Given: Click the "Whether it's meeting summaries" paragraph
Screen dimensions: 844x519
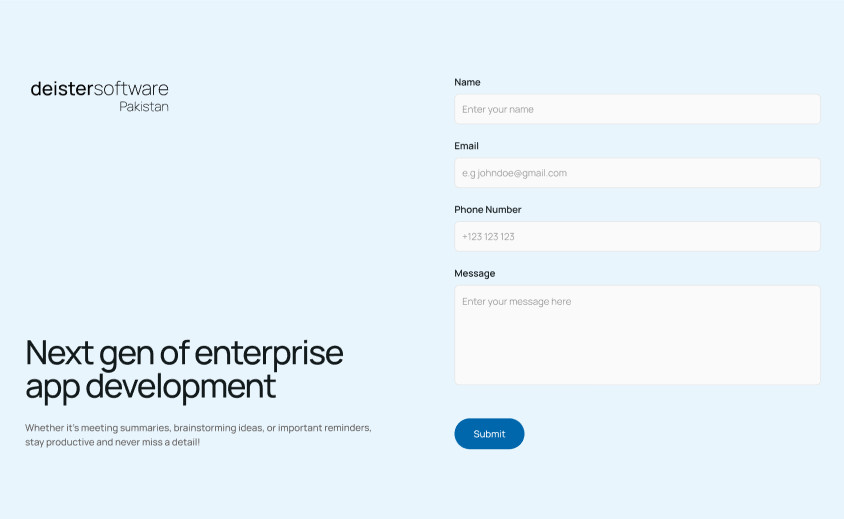Looking at the screenshot, I should (x=198, y=435).
